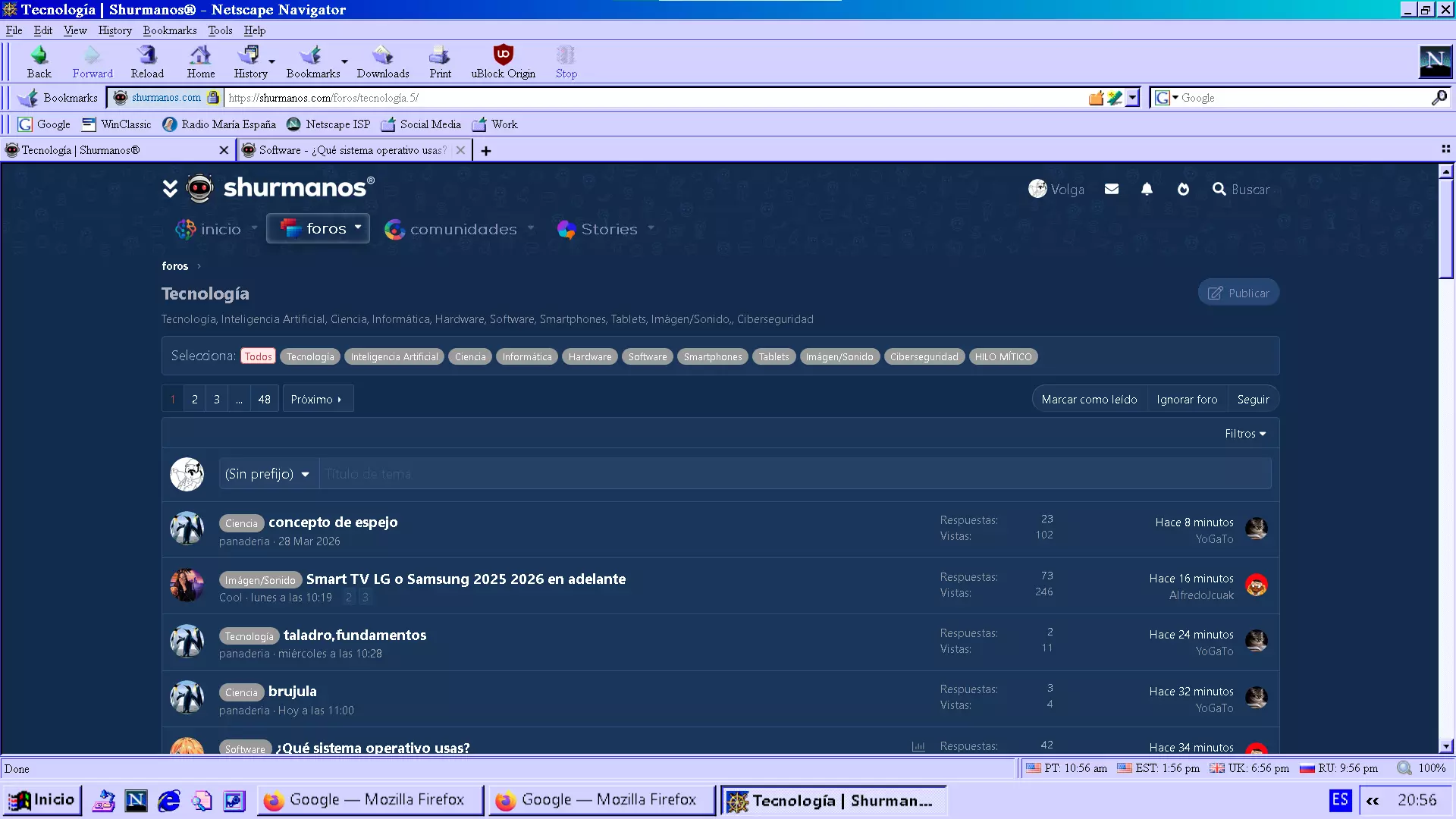Viewport: 1456px width, 819px height.
Task: Open the File menu
Action: tap(14, 30)
